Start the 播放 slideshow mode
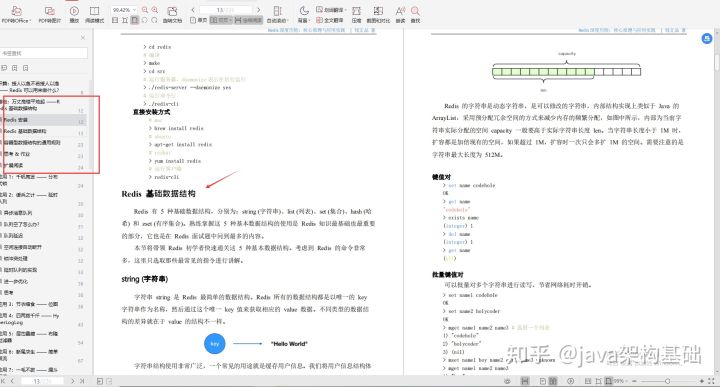Viewport: 720px width, 387px height. tap(74, 14)
